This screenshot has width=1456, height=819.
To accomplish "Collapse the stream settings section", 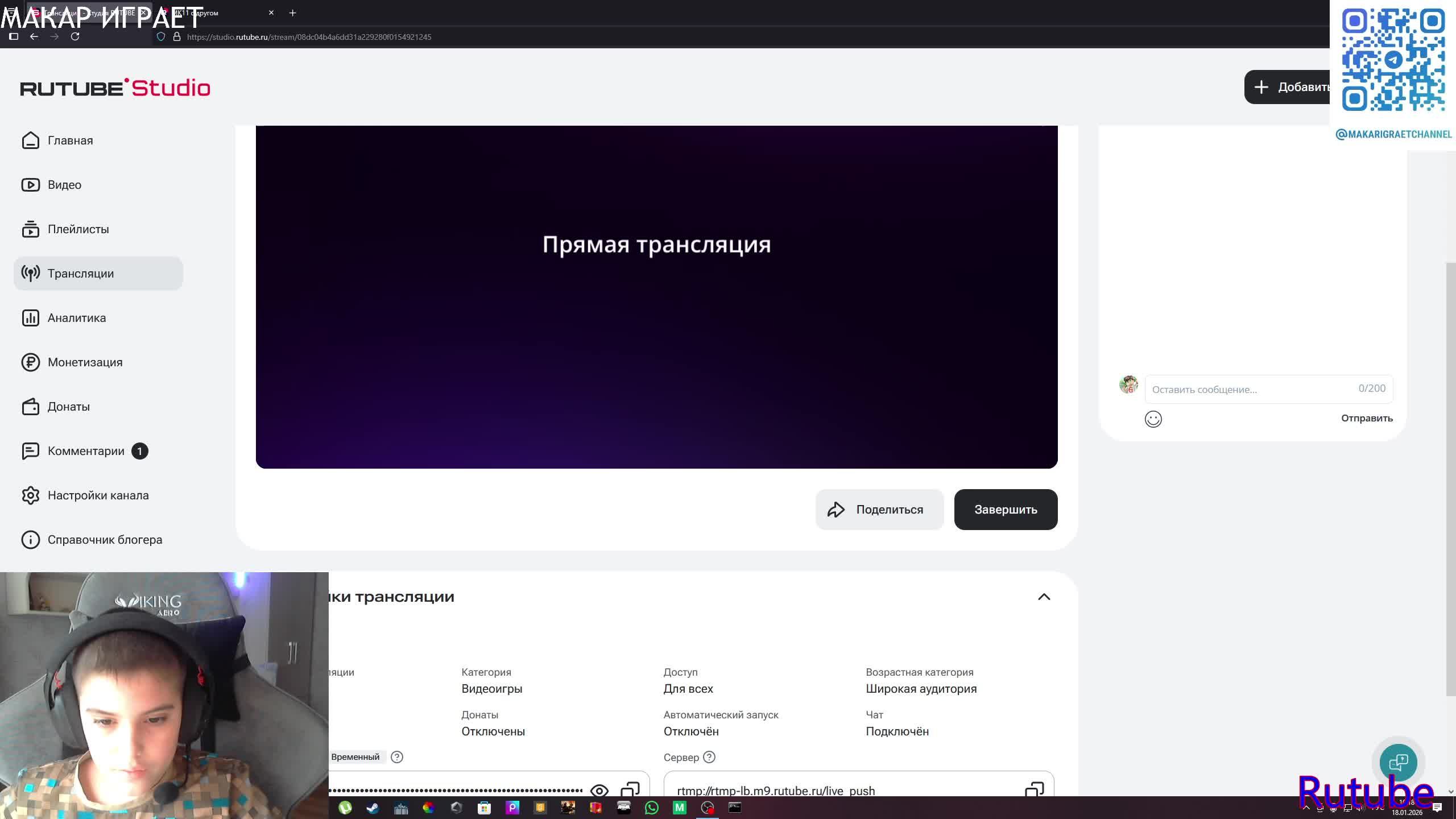I will pos(1044,597).
